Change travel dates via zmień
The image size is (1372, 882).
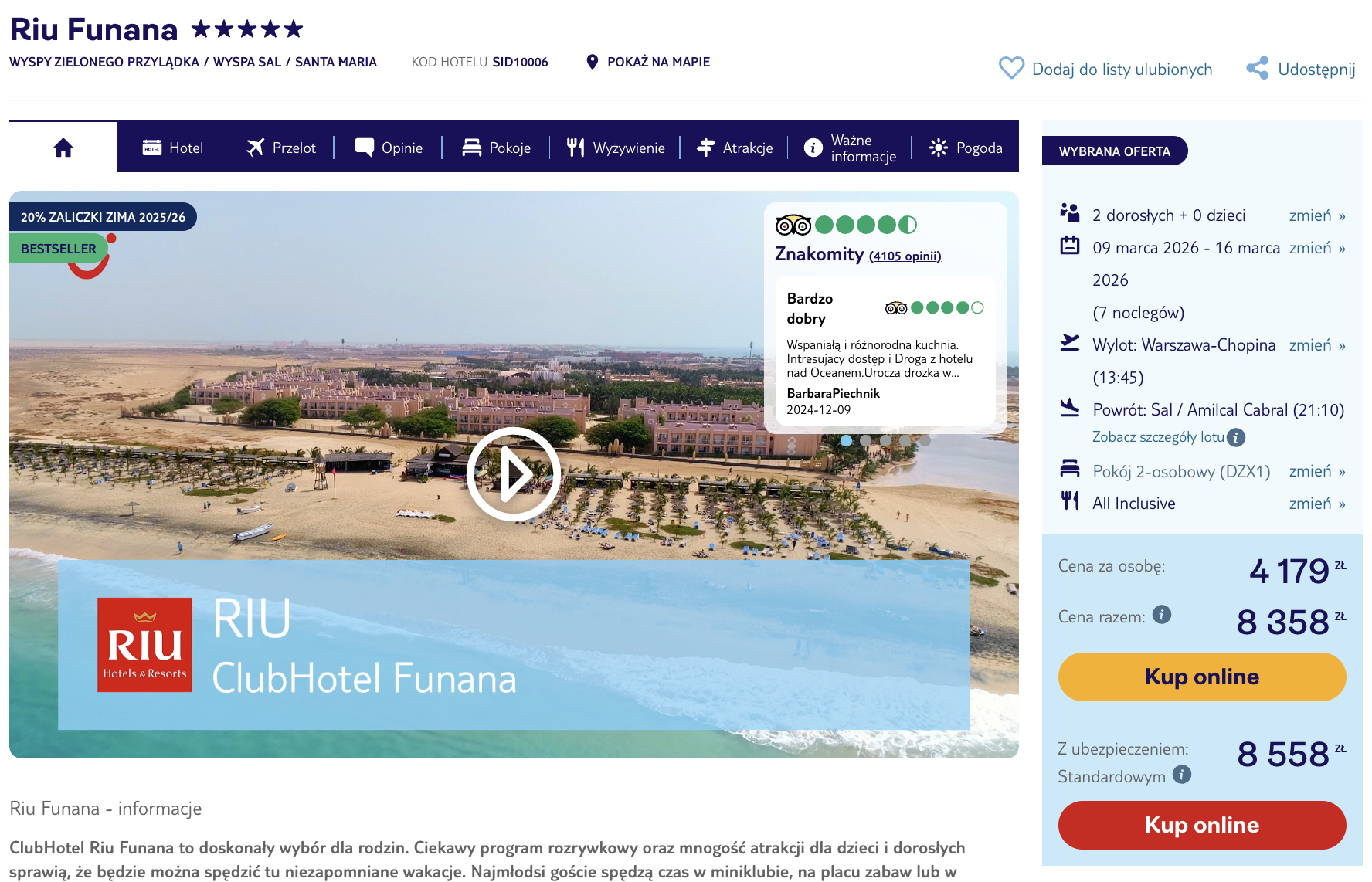click(1316, 248)
